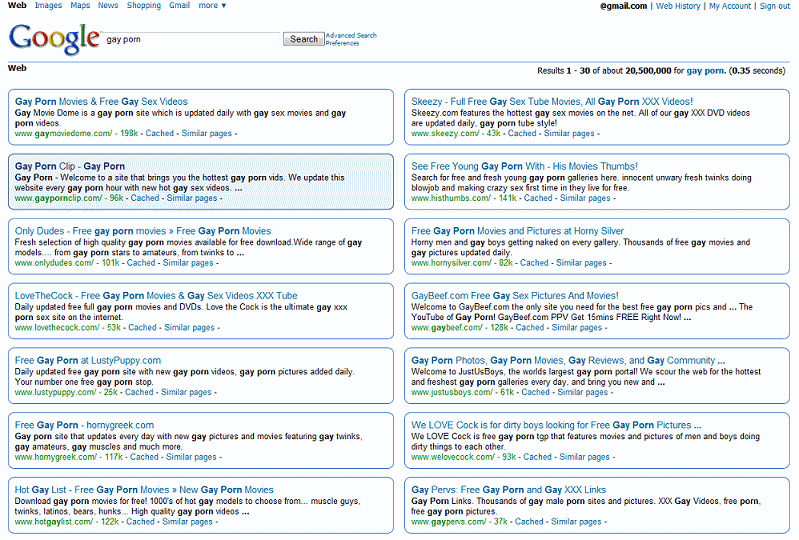
Task: Click the 198k size text for gaymoviedome.com
Action: click(x=129, y=133)
